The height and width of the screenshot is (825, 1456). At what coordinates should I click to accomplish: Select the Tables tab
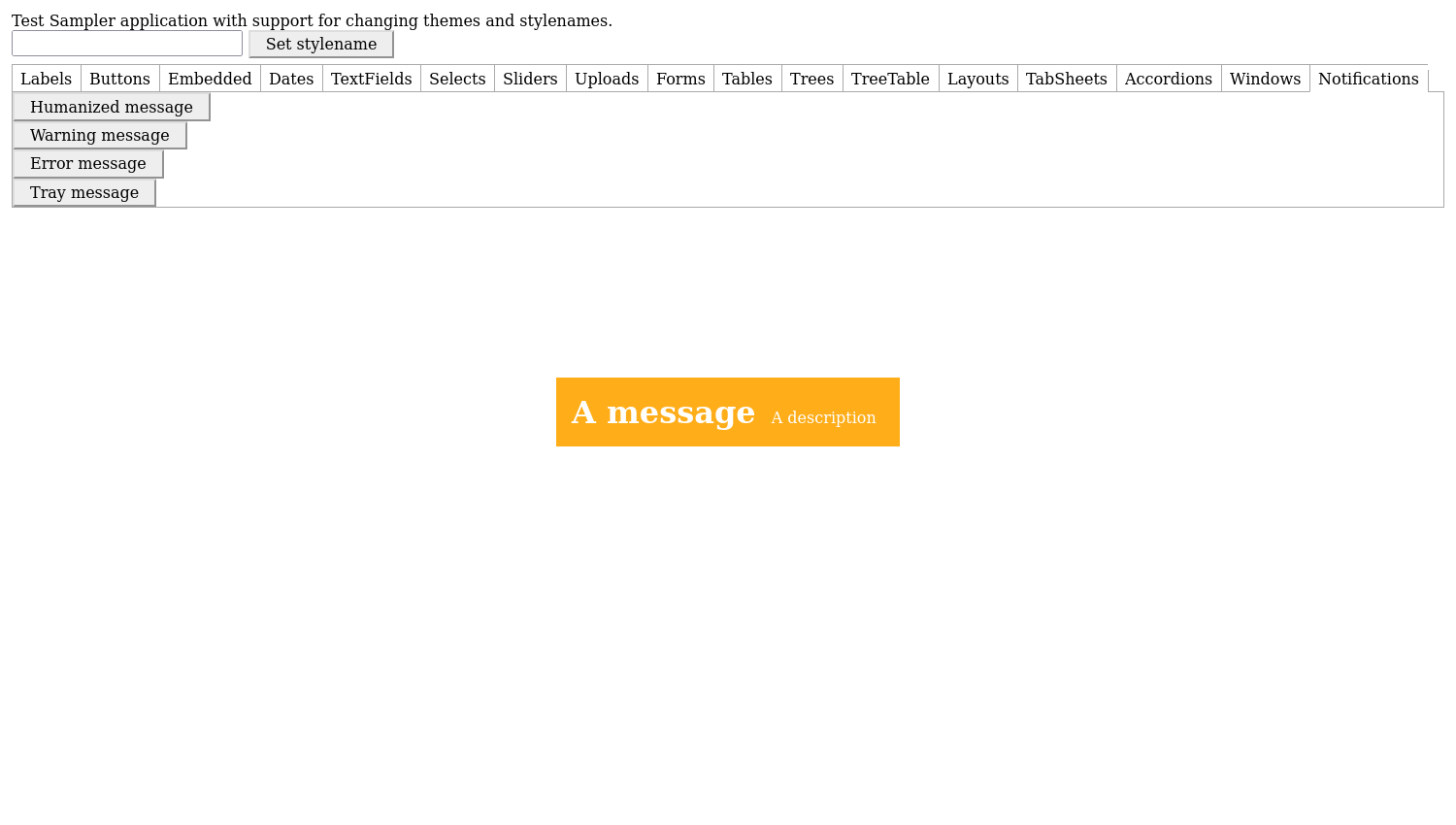pos(747,79)
